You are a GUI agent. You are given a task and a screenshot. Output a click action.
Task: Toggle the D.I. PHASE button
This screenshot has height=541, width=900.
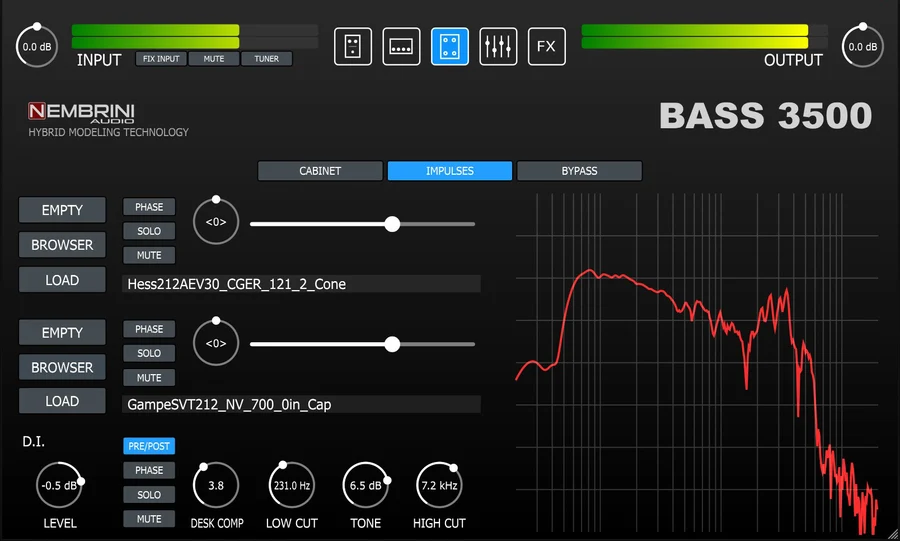pos(149,470)
